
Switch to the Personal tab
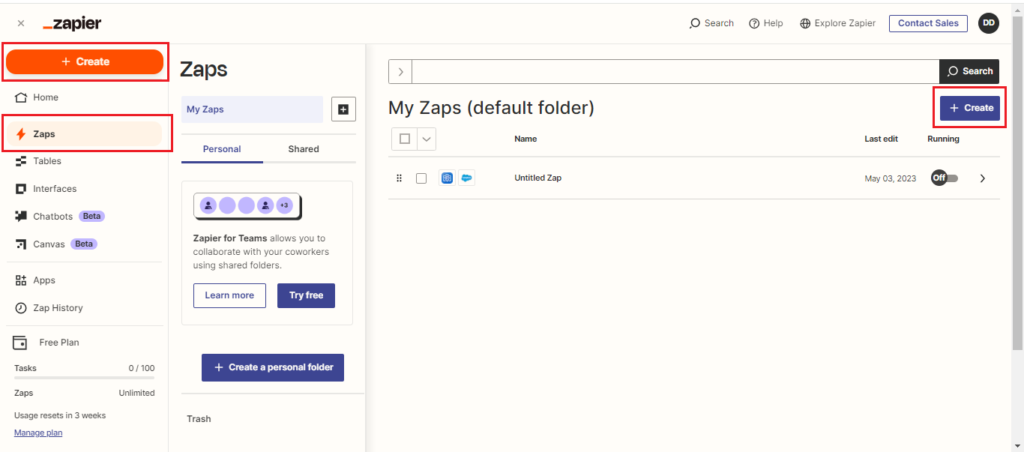point(222,149)
